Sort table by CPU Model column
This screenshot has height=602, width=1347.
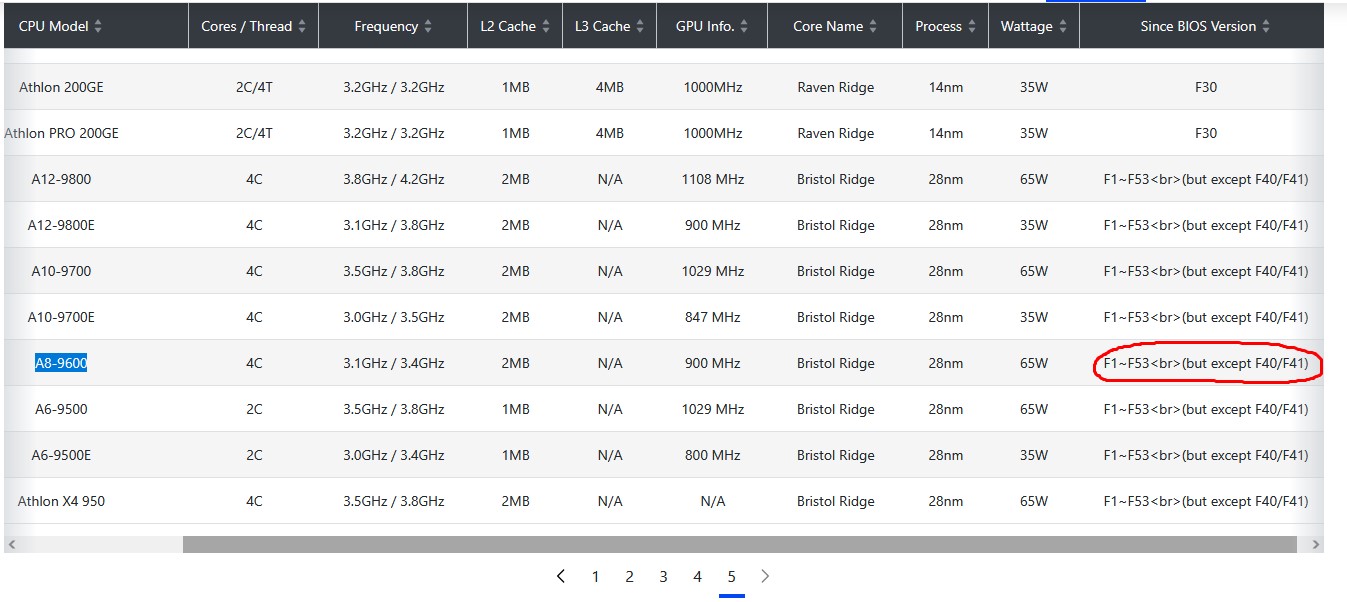coord(98,27)
